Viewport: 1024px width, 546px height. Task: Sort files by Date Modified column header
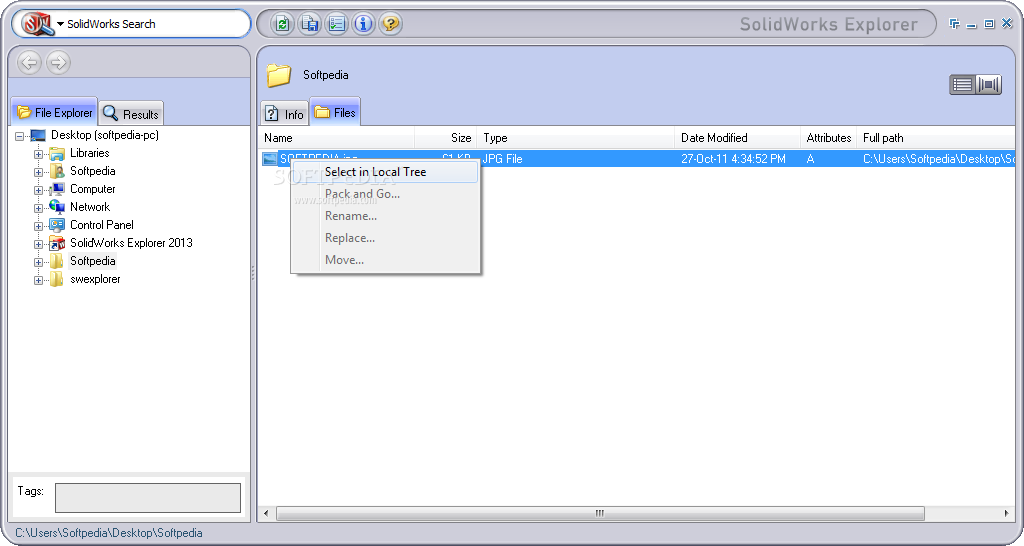[x=737, y=138]
